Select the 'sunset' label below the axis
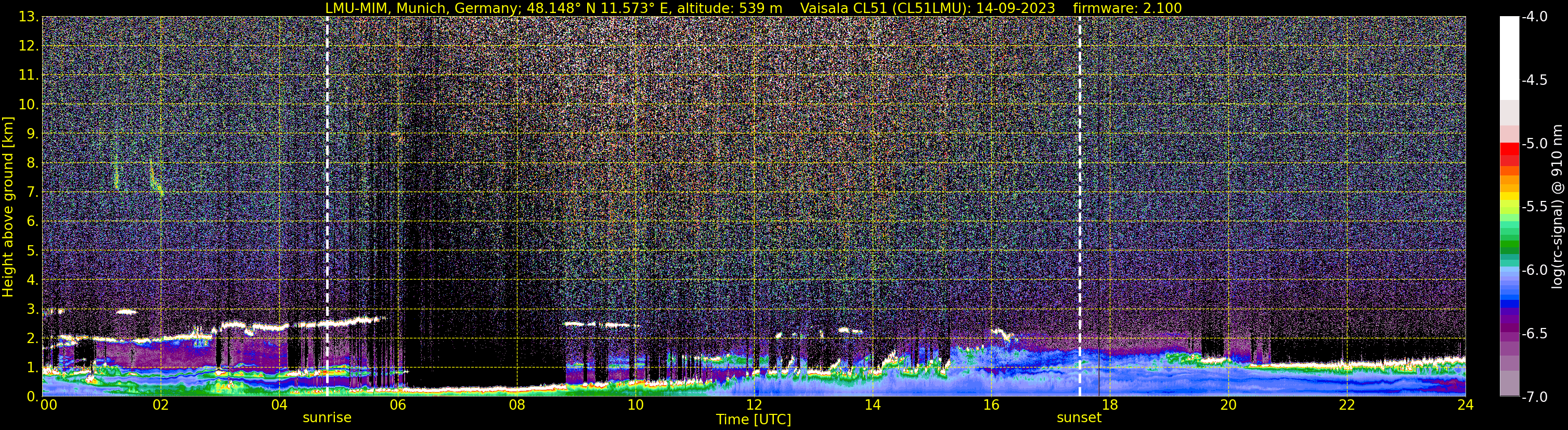 [x=1079, y=418]
